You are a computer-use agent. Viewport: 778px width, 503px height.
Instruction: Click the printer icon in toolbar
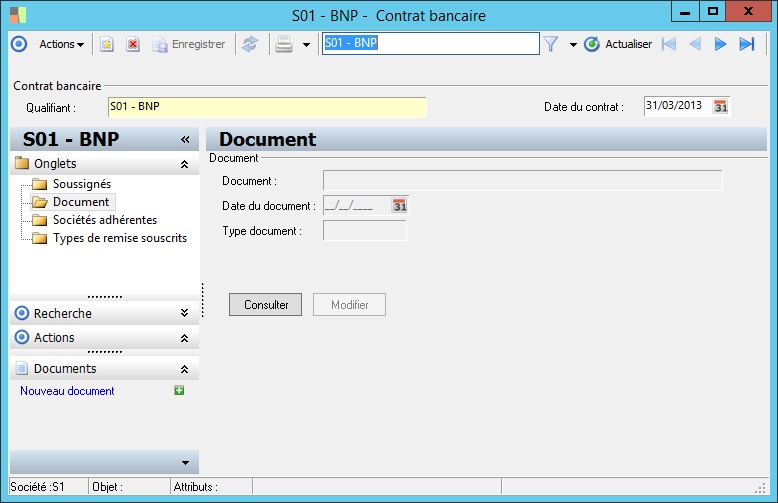(x=284, y=44)
